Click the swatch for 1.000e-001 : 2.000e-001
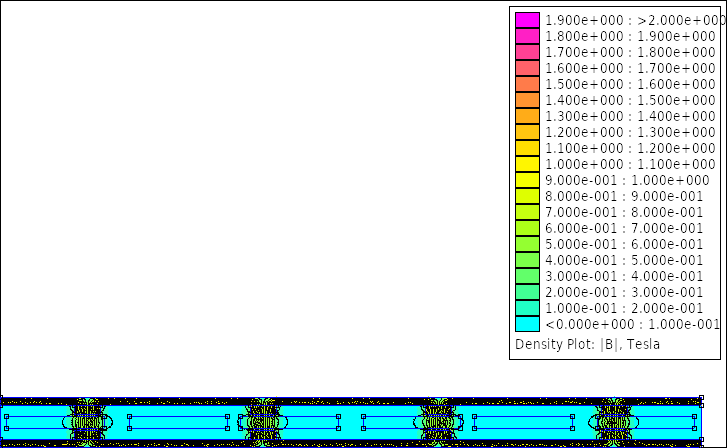Image resolution: width=727 pixels, height=448 pixels. coord(527,308)
